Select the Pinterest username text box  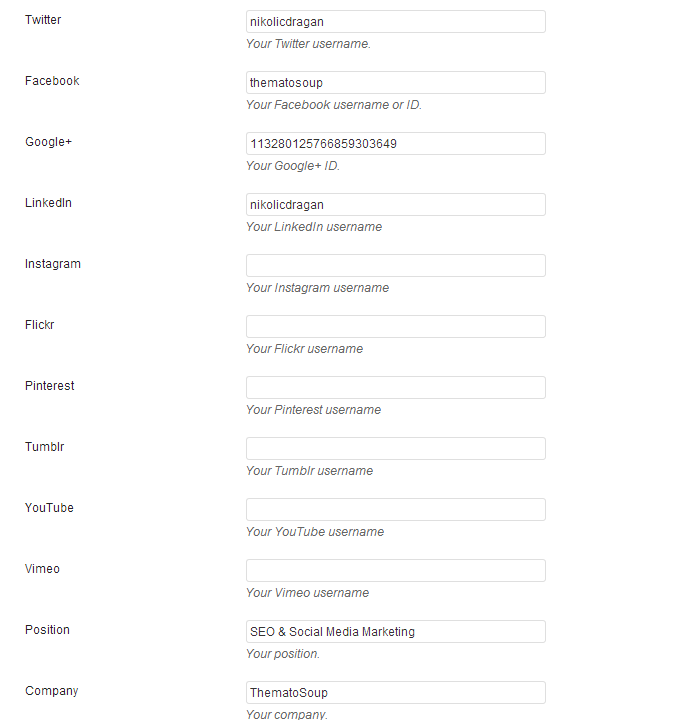(395, 388)
